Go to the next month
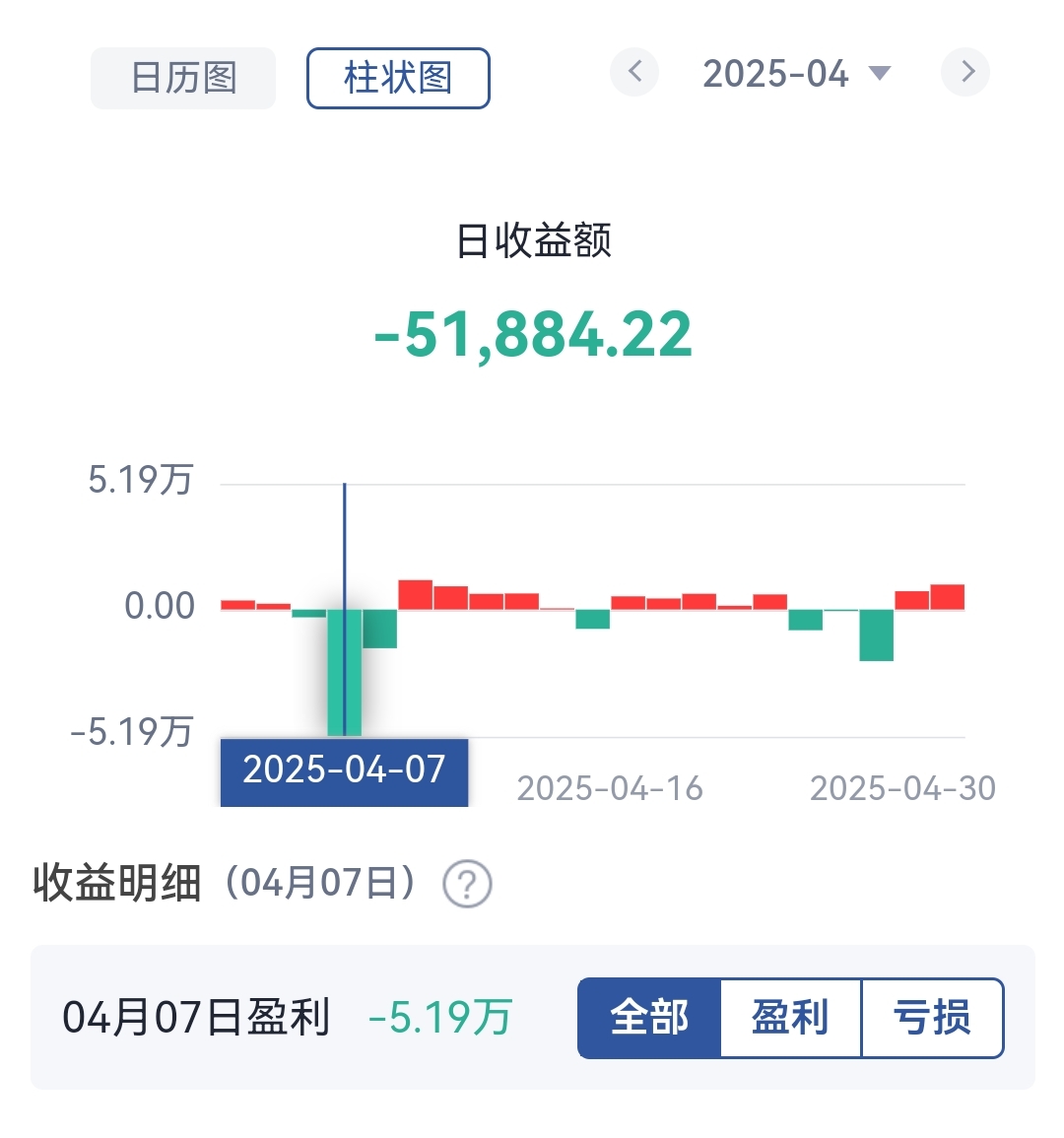Screen dimensions: 1064x1138 pyautogui.click(x=965, y=72)
